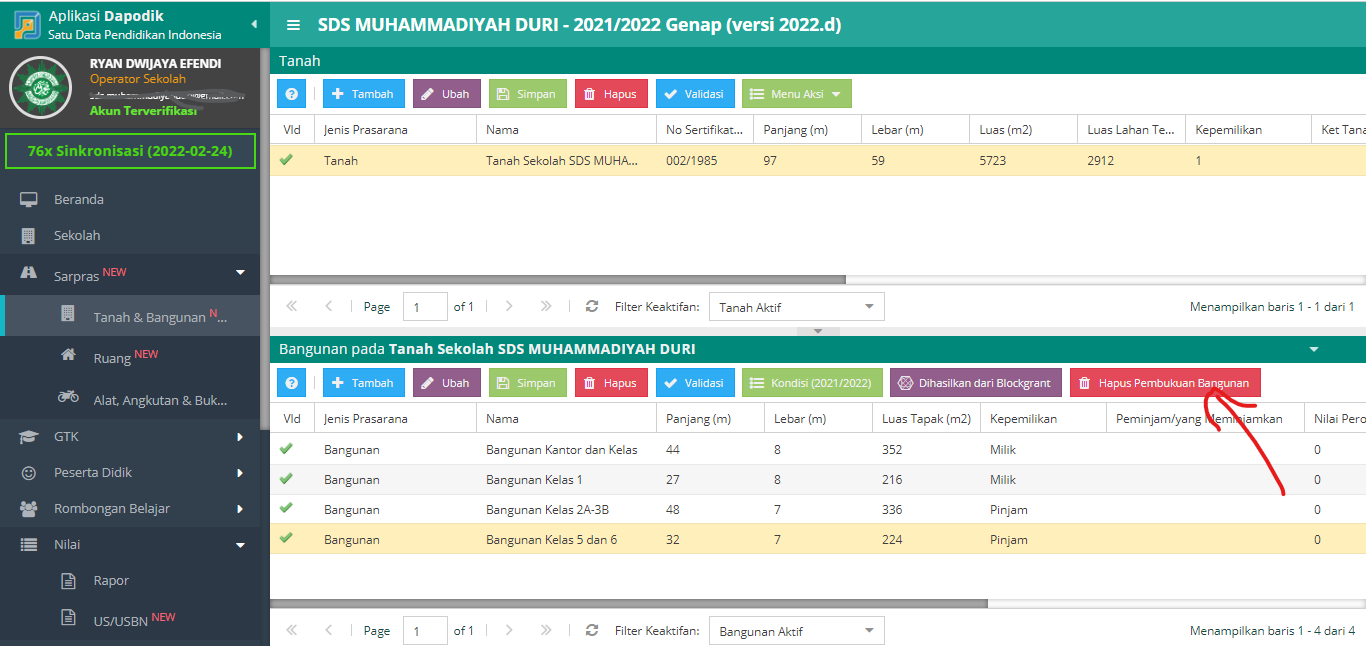Click the hamburger menu icon in header
1366x646 pixels.
pyautogui.click(x=293, y=25)
